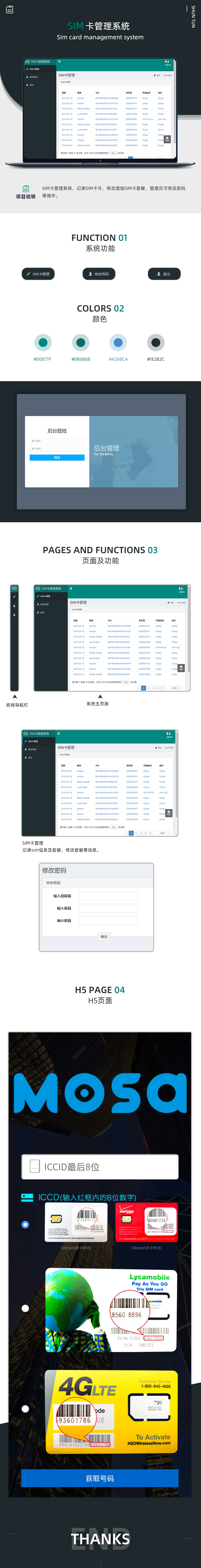Click the blue 登录 button

[x=57, y=457]
